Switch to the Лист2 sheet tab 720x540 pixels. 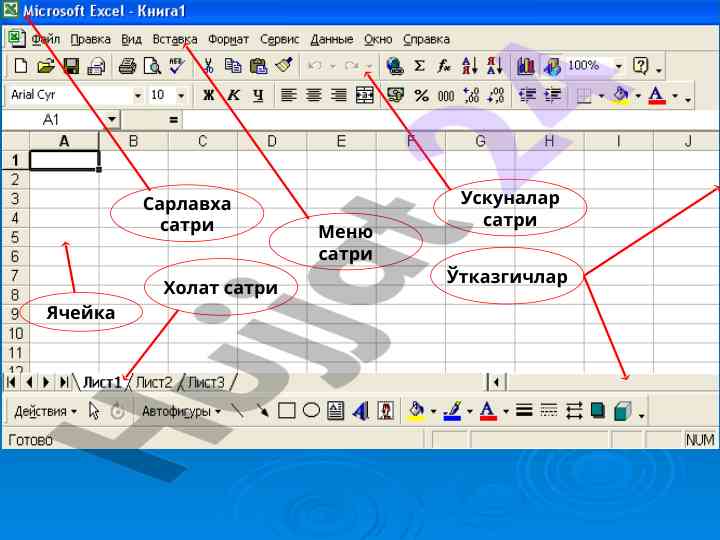click(x=154, y=382)
